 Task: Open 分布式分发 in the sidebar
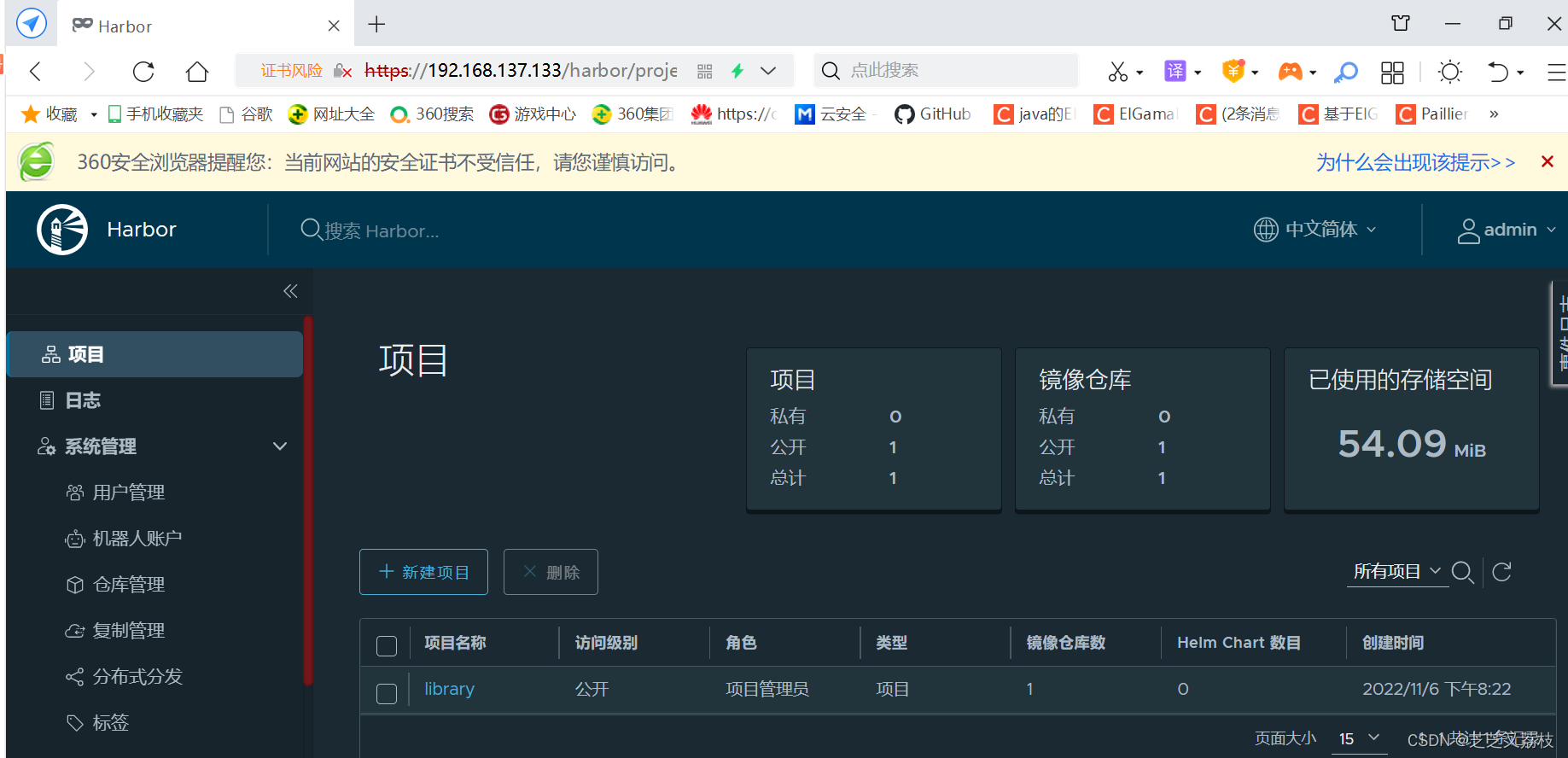pyautogui.click(x=137, y=677)
